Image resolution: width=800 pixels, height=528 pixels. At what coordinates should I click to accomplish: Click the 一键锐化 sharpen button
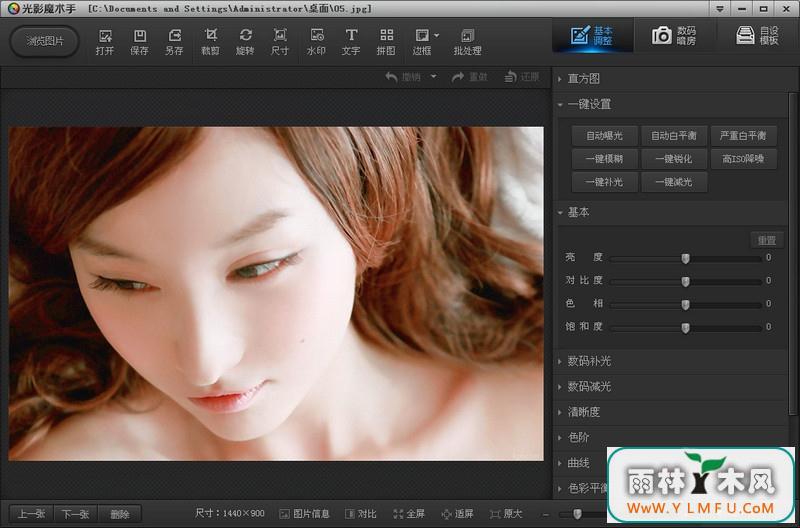674,159
